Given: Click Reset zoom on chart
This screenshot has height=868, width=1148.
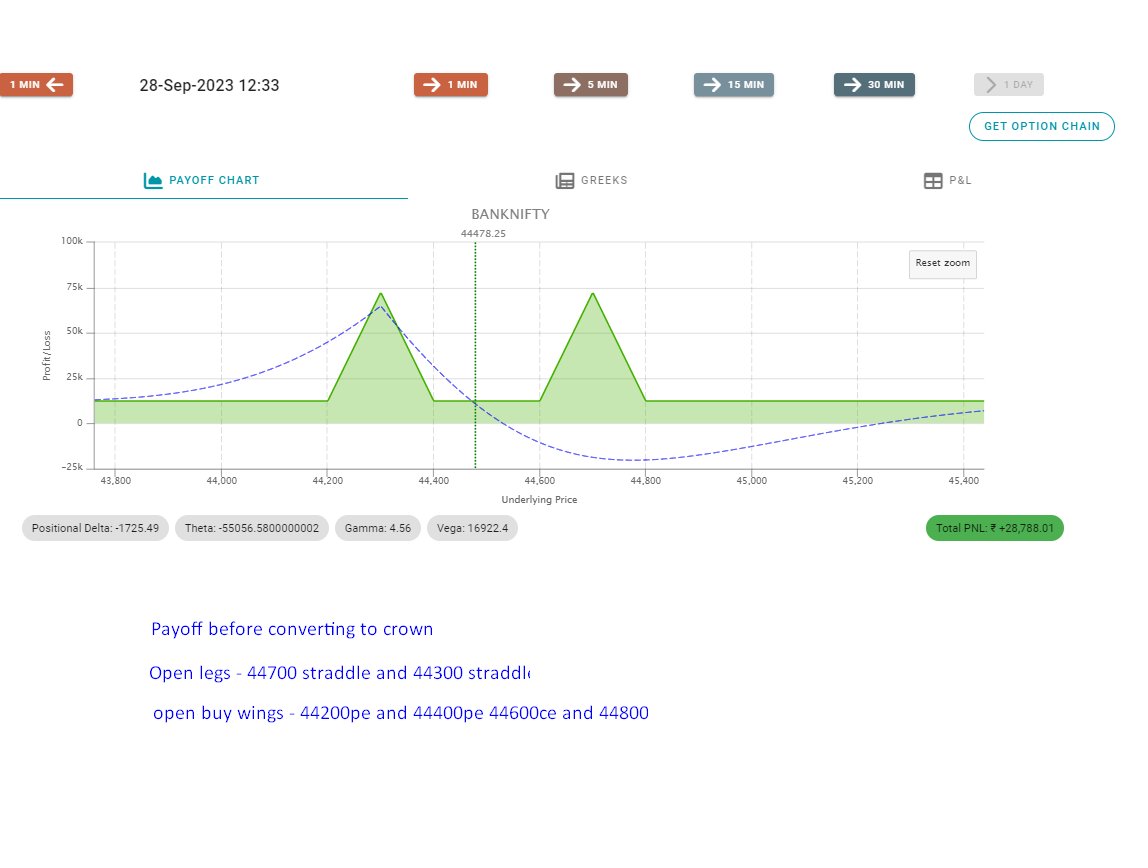Looking at the screenshot, I should tap(942, 263).
